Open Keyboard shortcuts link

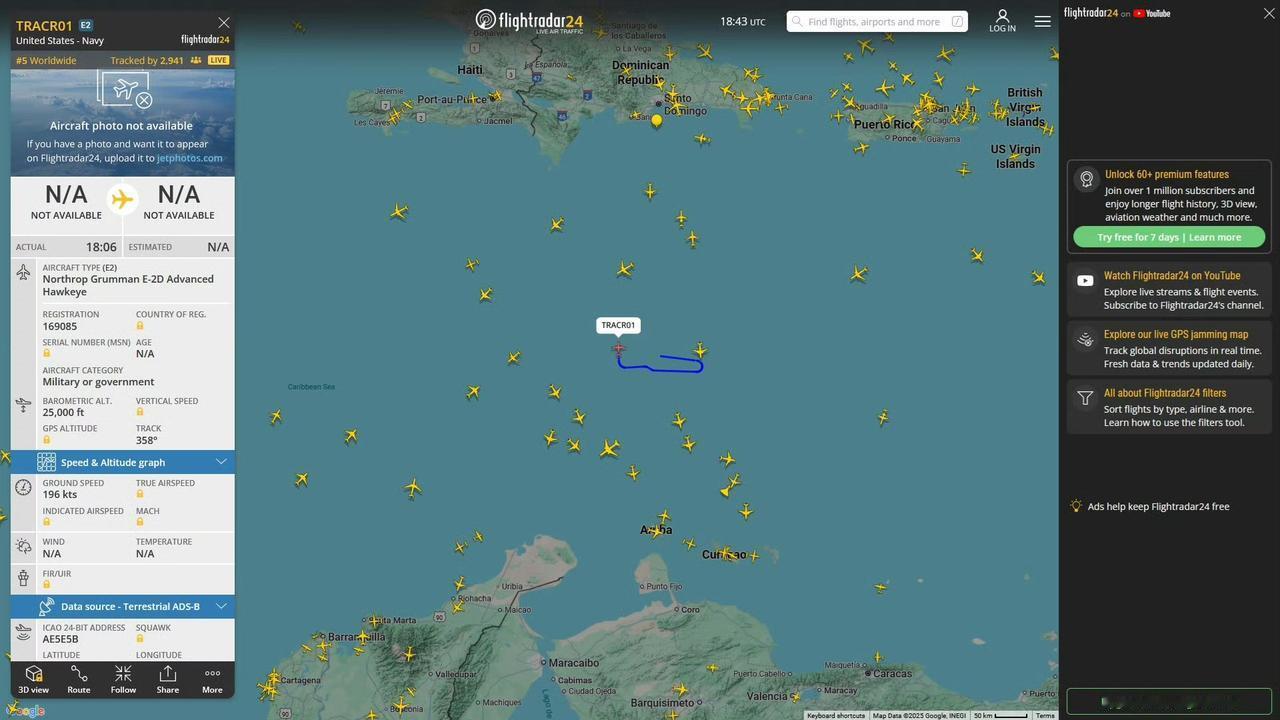836,715
